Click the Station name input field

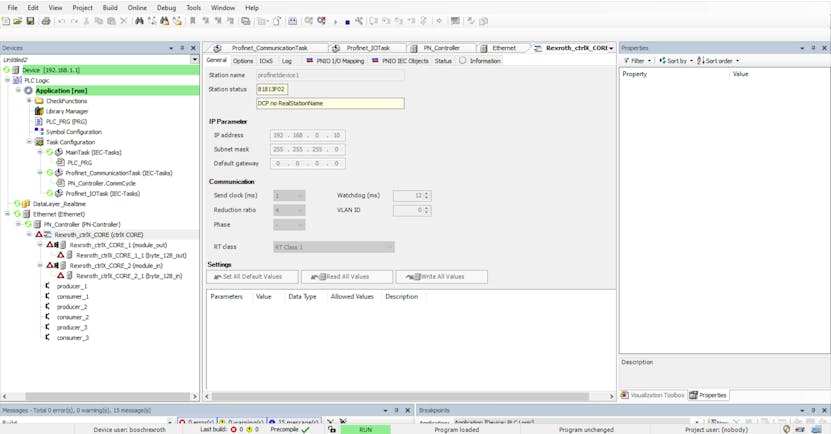[330, 75]
